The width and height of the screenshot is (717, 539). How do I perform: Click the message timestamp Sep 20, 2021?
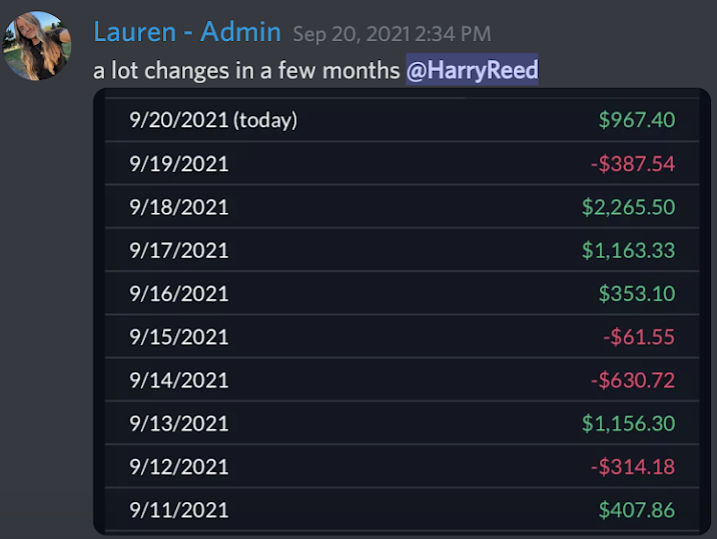(391, 35)
